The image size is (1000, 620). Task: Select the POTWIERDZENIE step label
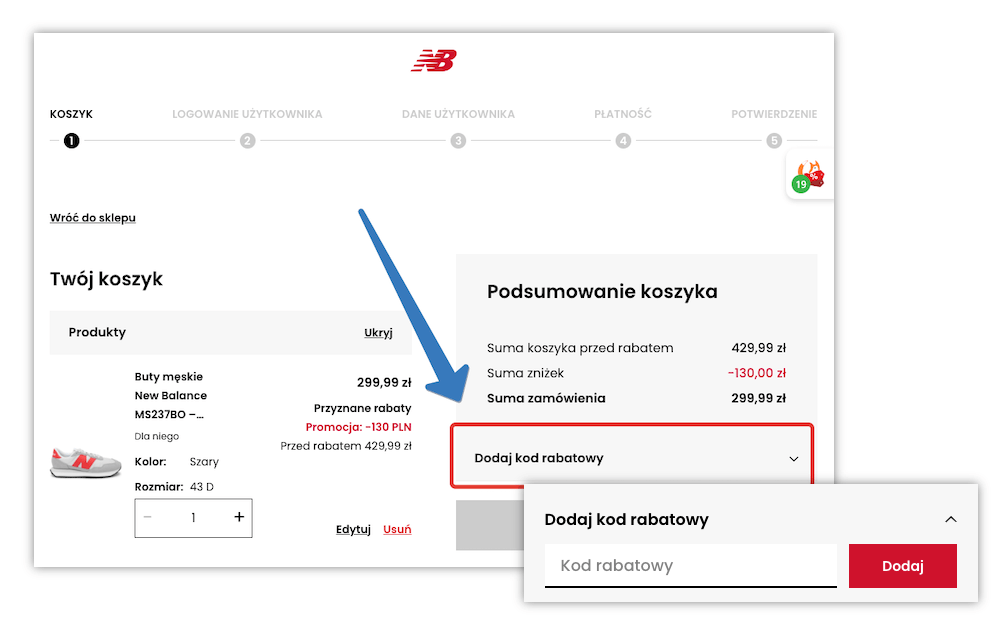(x=772, y=113)
